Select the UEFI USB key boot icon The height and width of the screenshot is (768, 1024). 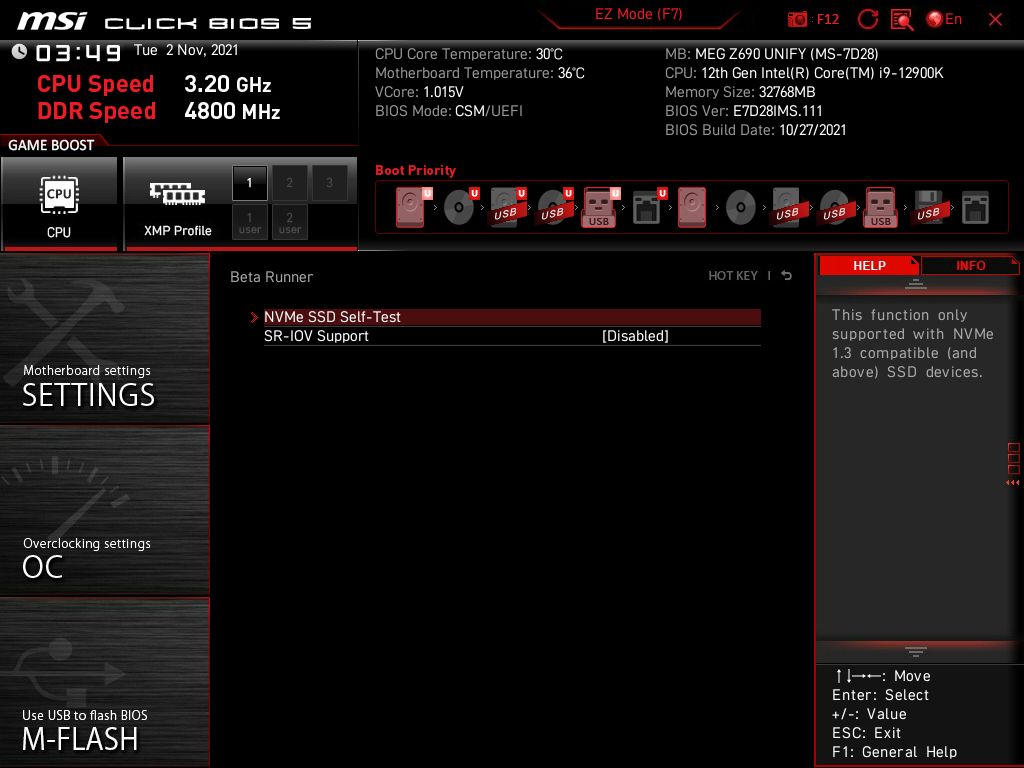[600, 207]
